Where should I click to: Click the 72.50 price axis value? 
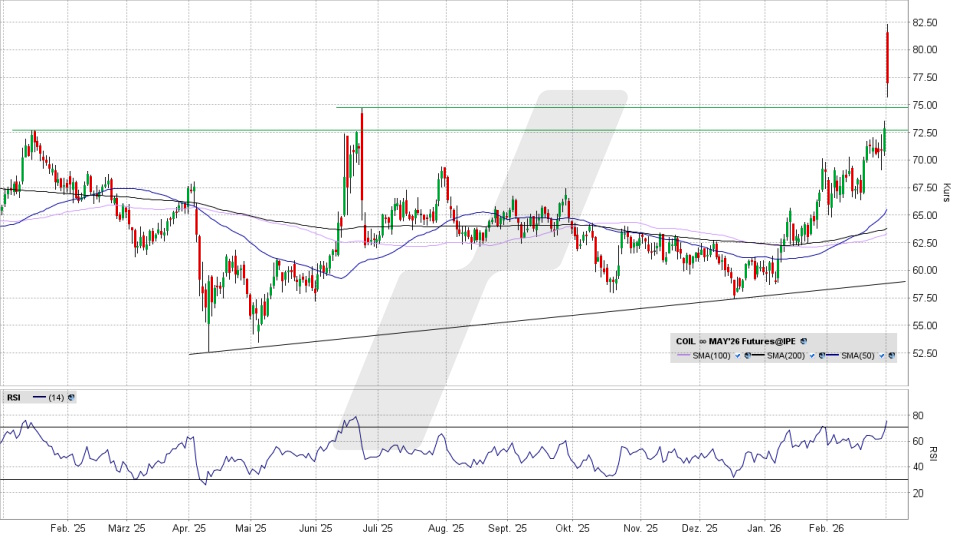pyautogui.click(x=924, y=133)
